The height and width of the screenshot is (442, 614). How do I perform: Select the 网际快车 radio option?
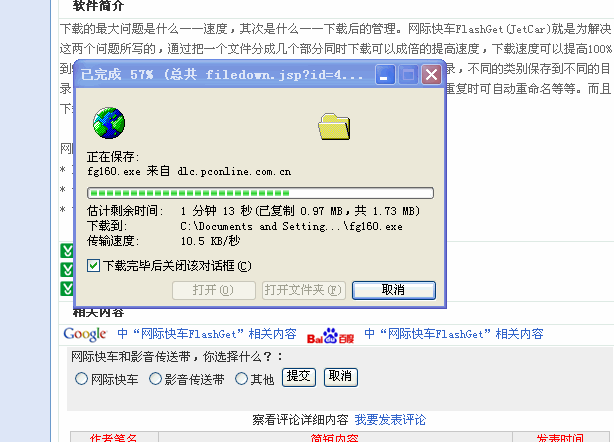click(81, 379)
